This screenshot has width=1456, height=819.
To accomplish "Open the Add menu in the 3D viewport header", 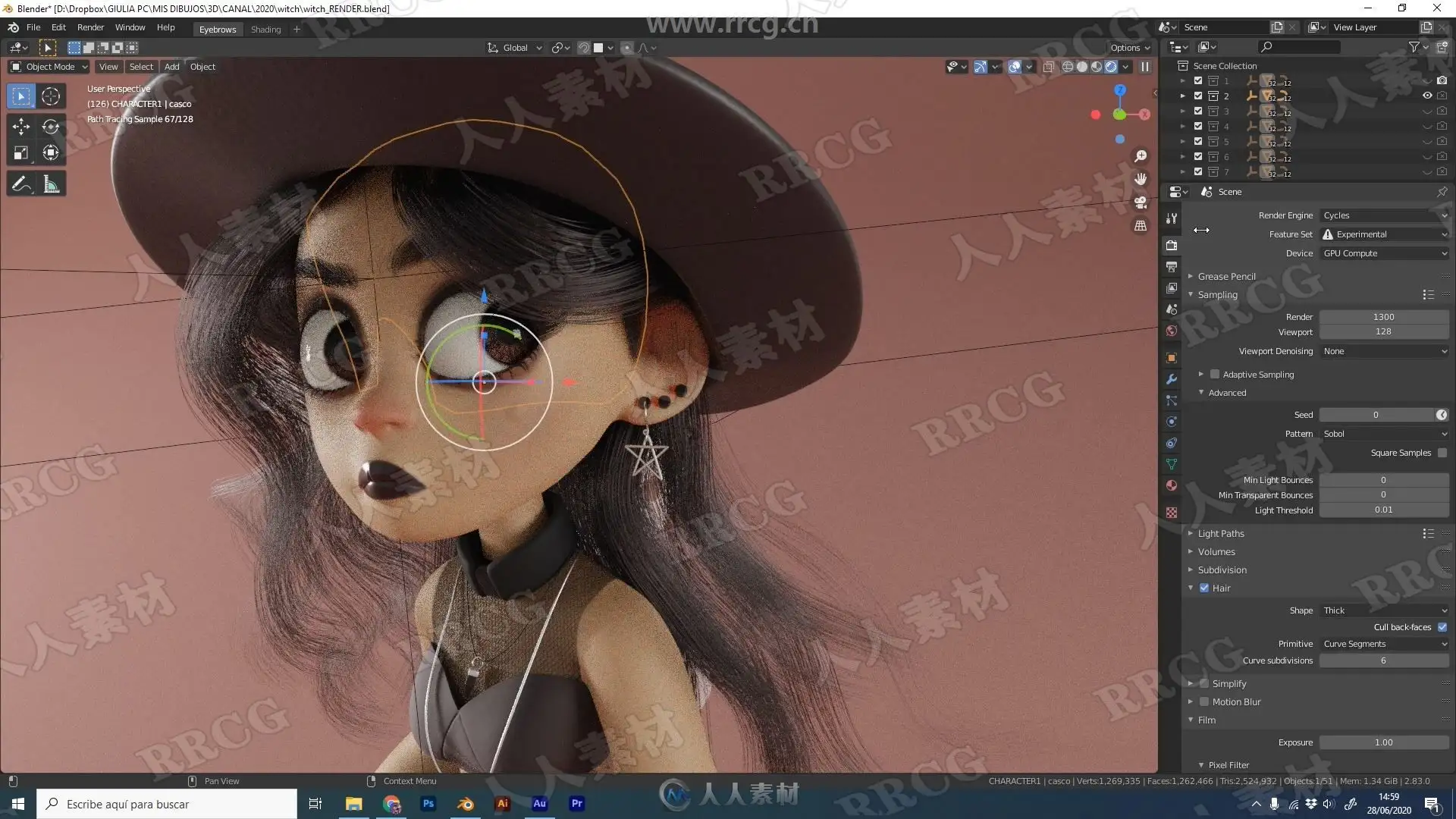I will [x=172, y=67].
